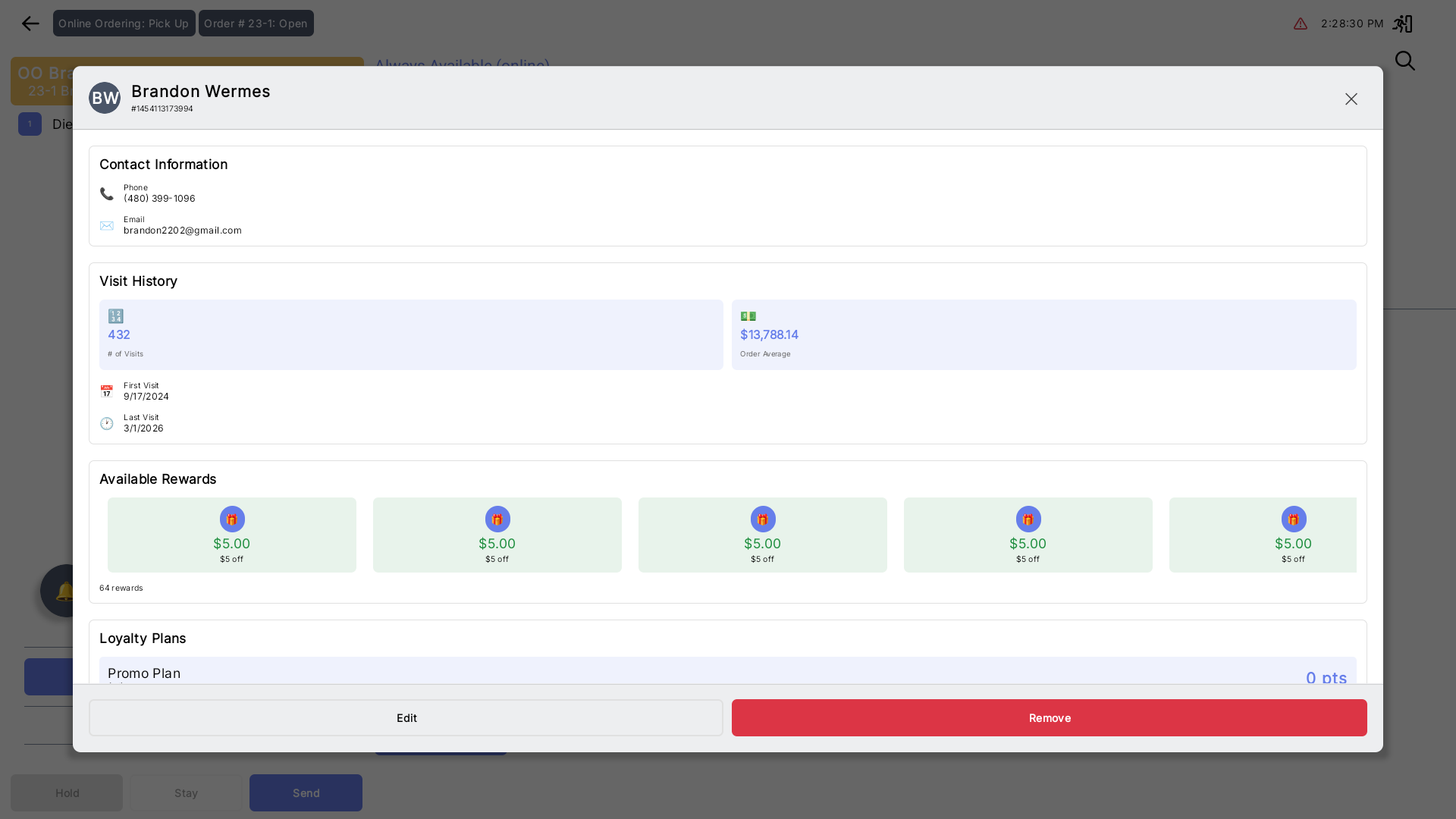Click the First Visit calendar icon
The height and width of the screenshot is (819, 1456).
click(107, 391)
